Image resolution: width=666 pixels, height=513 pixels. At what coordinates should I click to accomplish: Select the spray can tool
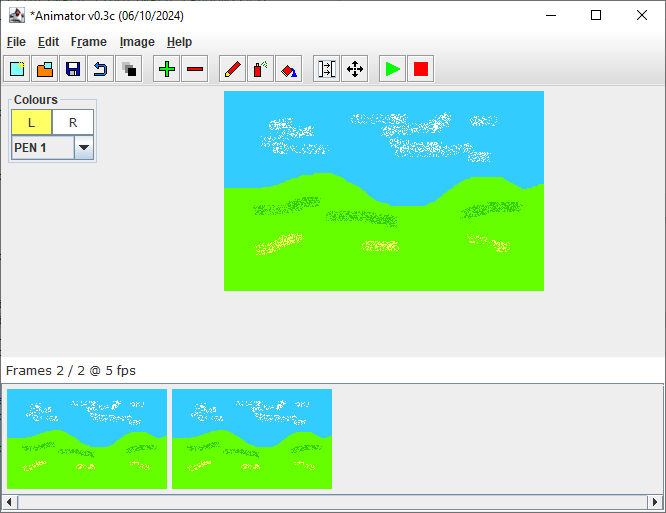[260, 69]
